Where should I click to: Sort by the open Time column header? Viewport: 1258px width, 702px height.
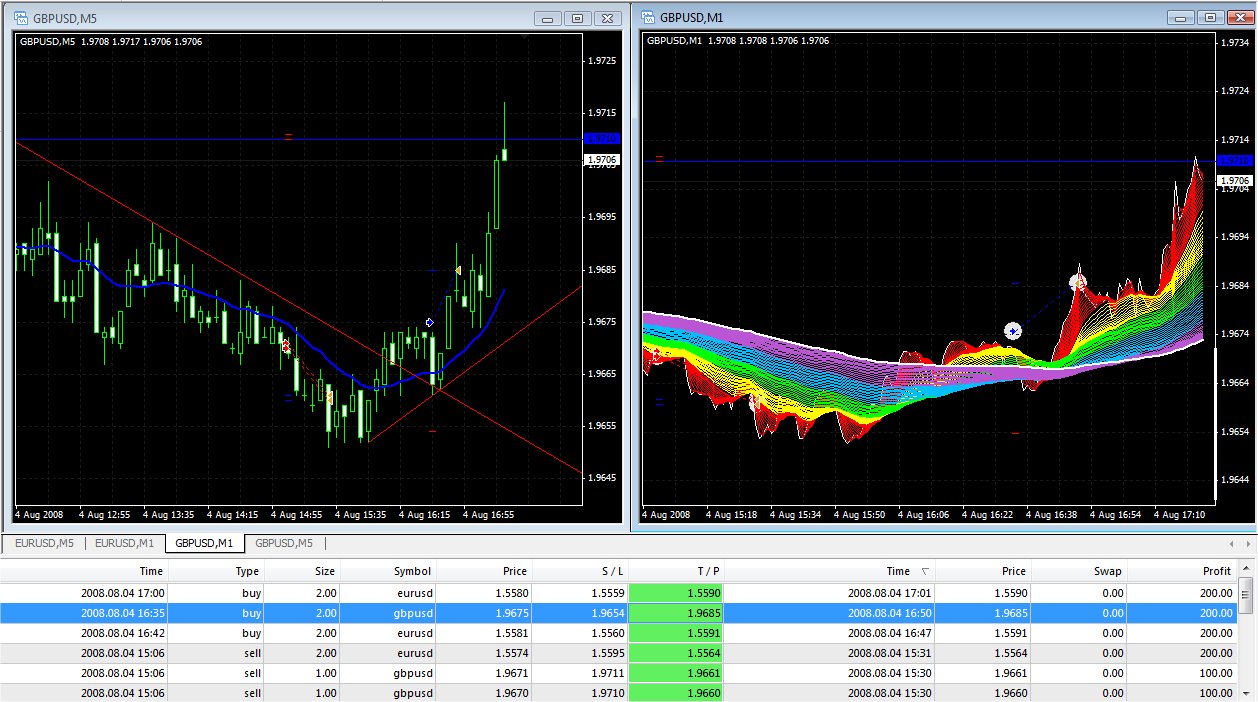point(84,571)
